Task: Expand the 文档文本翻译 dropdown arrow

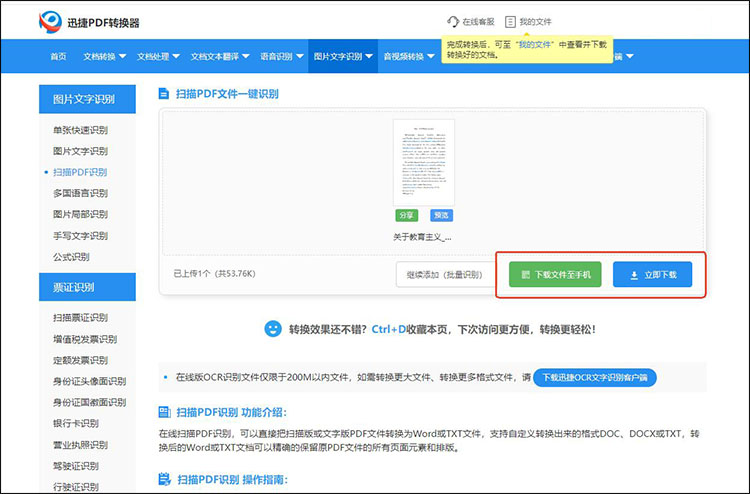Action: click(x=245, y=56)
